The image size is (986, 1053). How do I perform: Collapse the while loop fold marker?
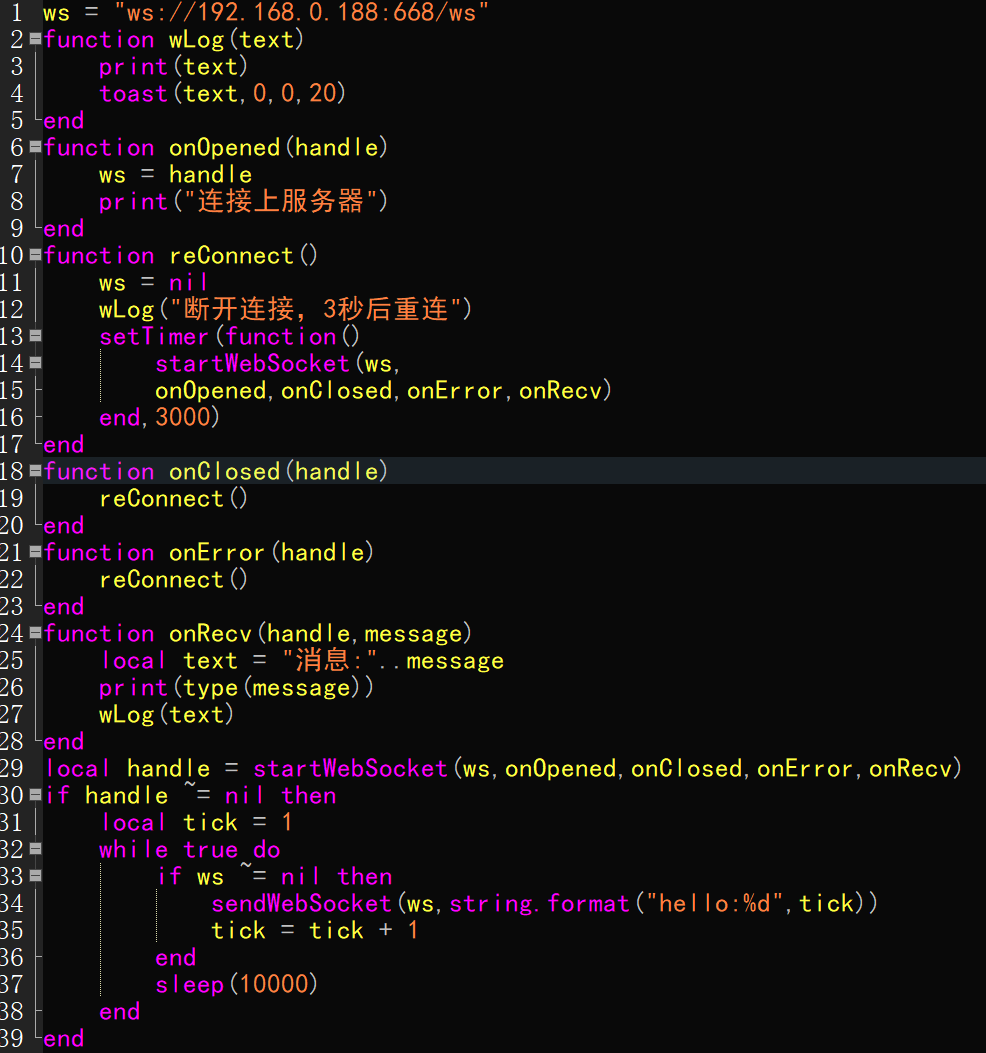[x=36, y=849]
